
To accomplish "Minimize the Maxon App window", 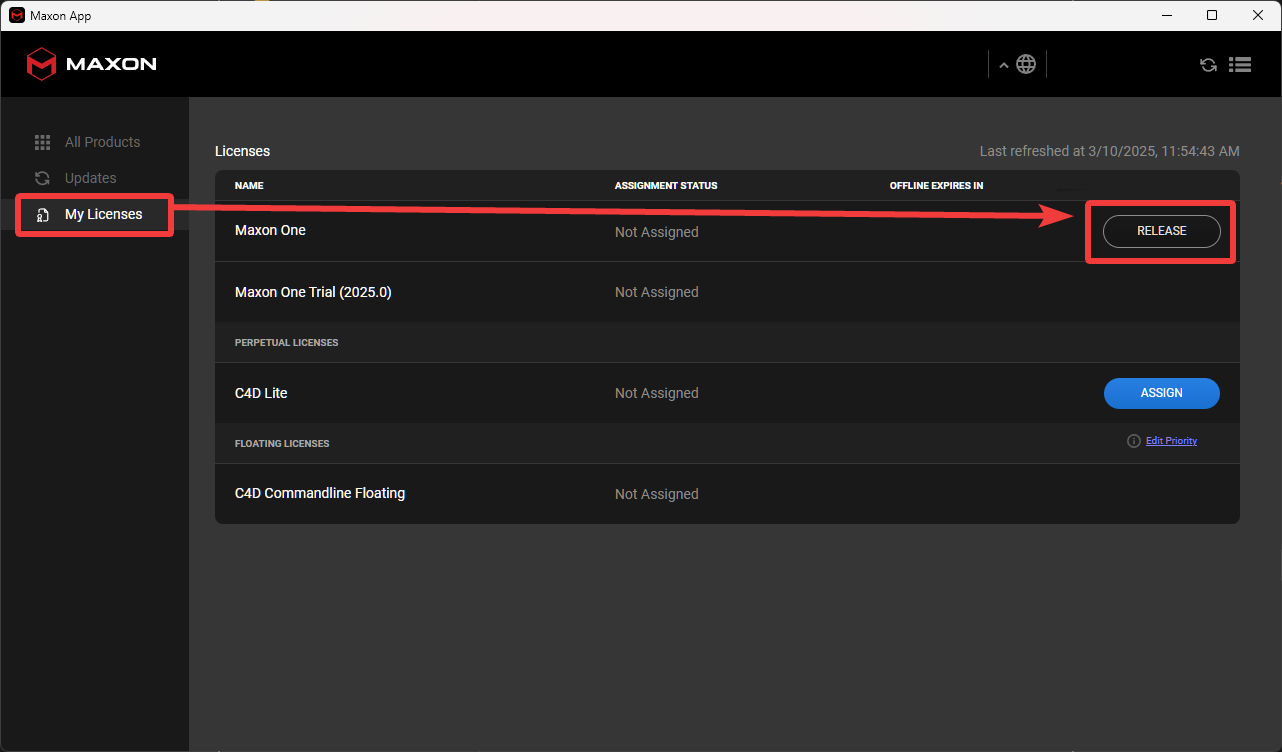I will (1166, 15).
